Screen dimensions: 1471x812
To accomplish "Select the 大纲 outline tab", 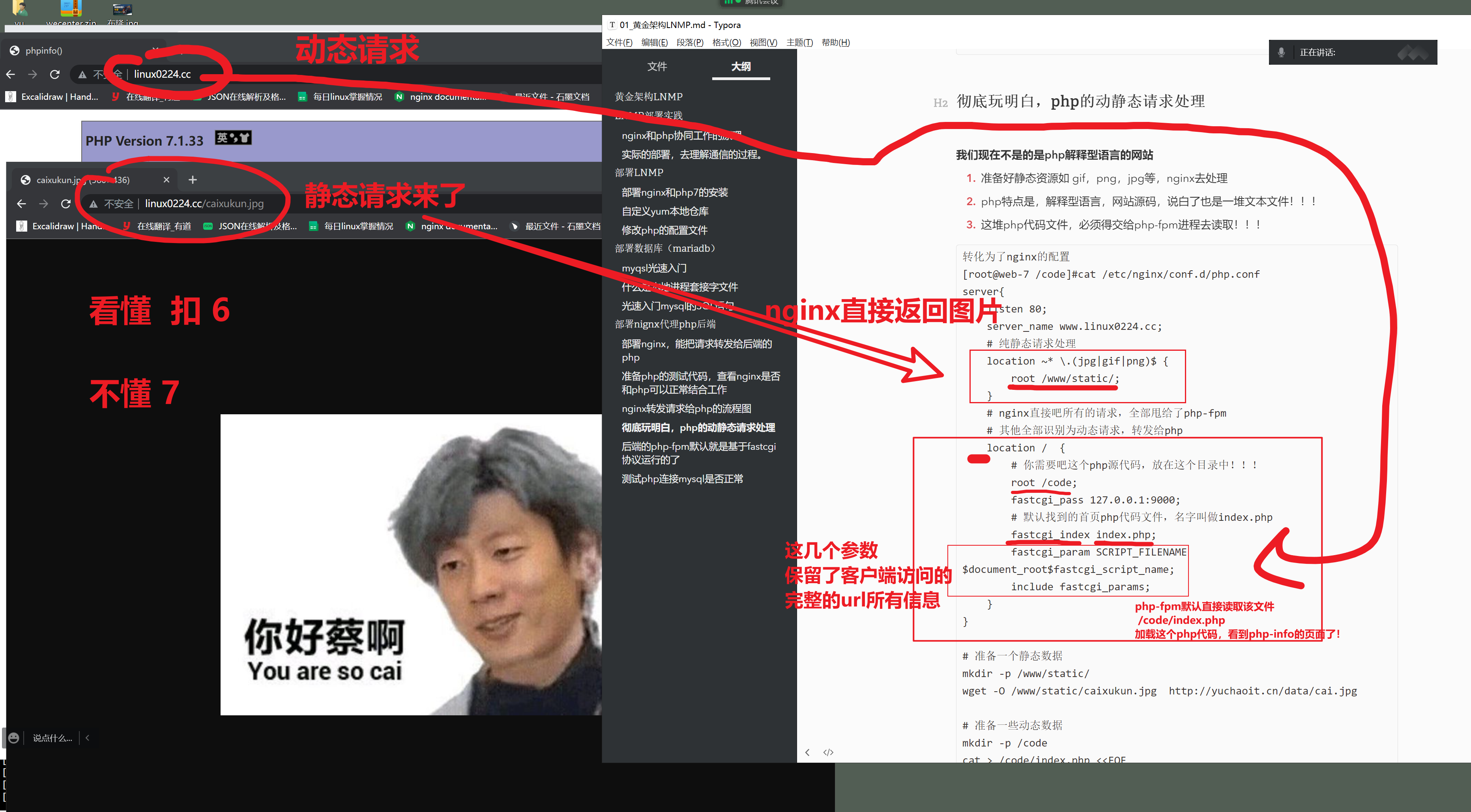I will 741,67.
